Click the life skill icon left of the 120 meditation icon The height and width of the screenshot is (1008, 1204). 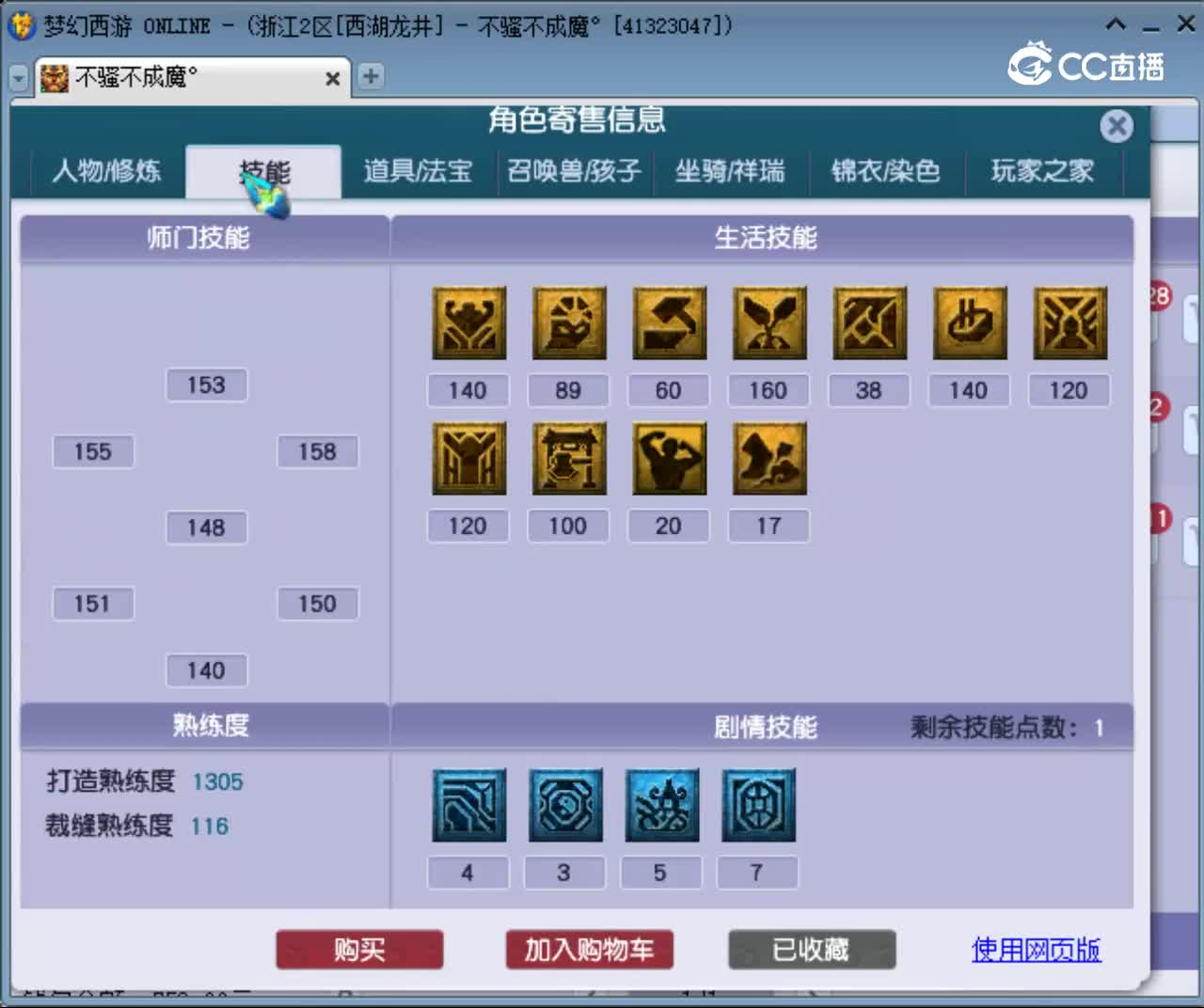970,323
